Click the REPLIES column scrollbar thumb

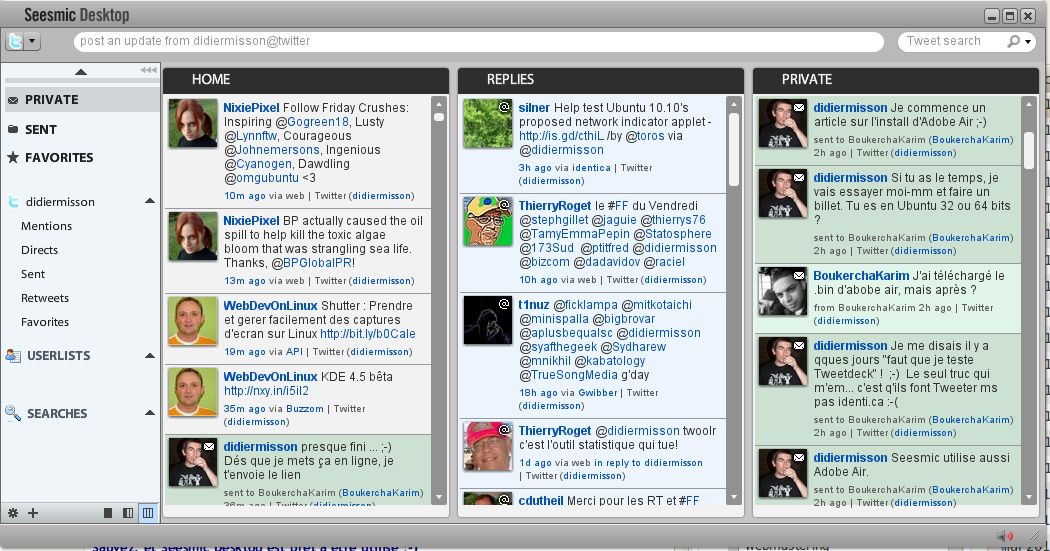tap(734, 149)
